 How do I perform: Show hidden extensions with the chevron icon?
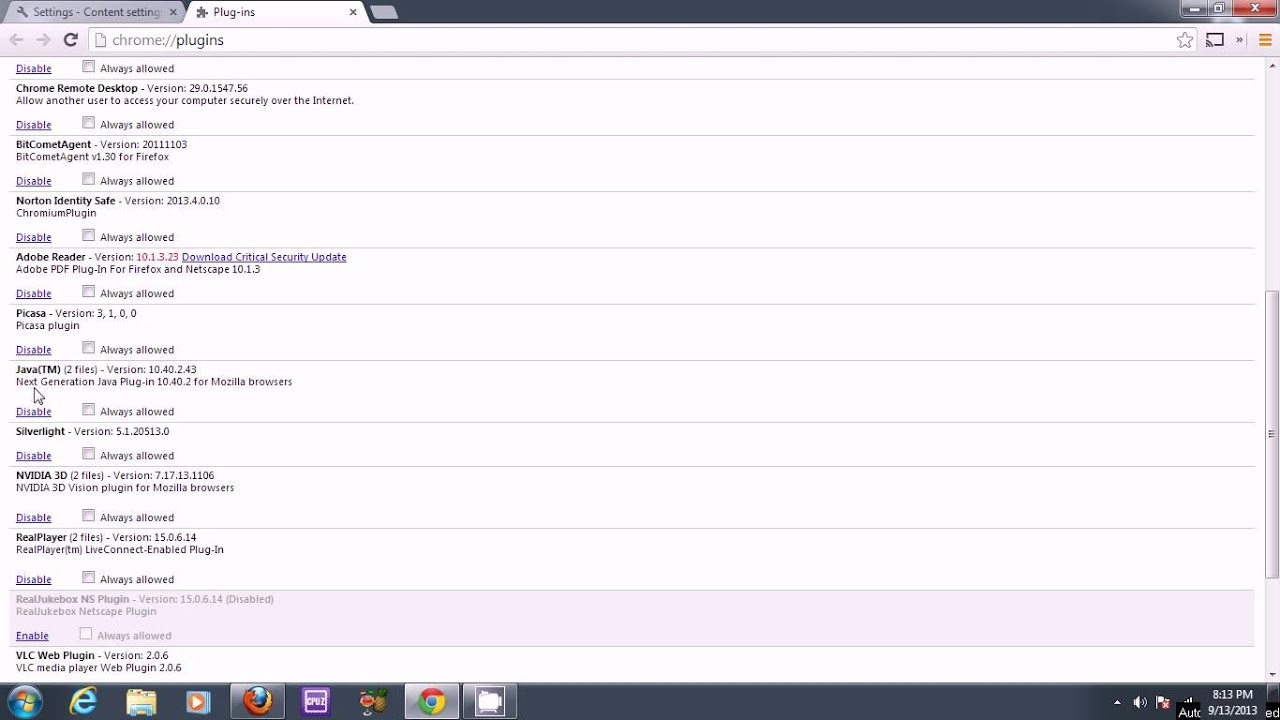pos(1239,40)
